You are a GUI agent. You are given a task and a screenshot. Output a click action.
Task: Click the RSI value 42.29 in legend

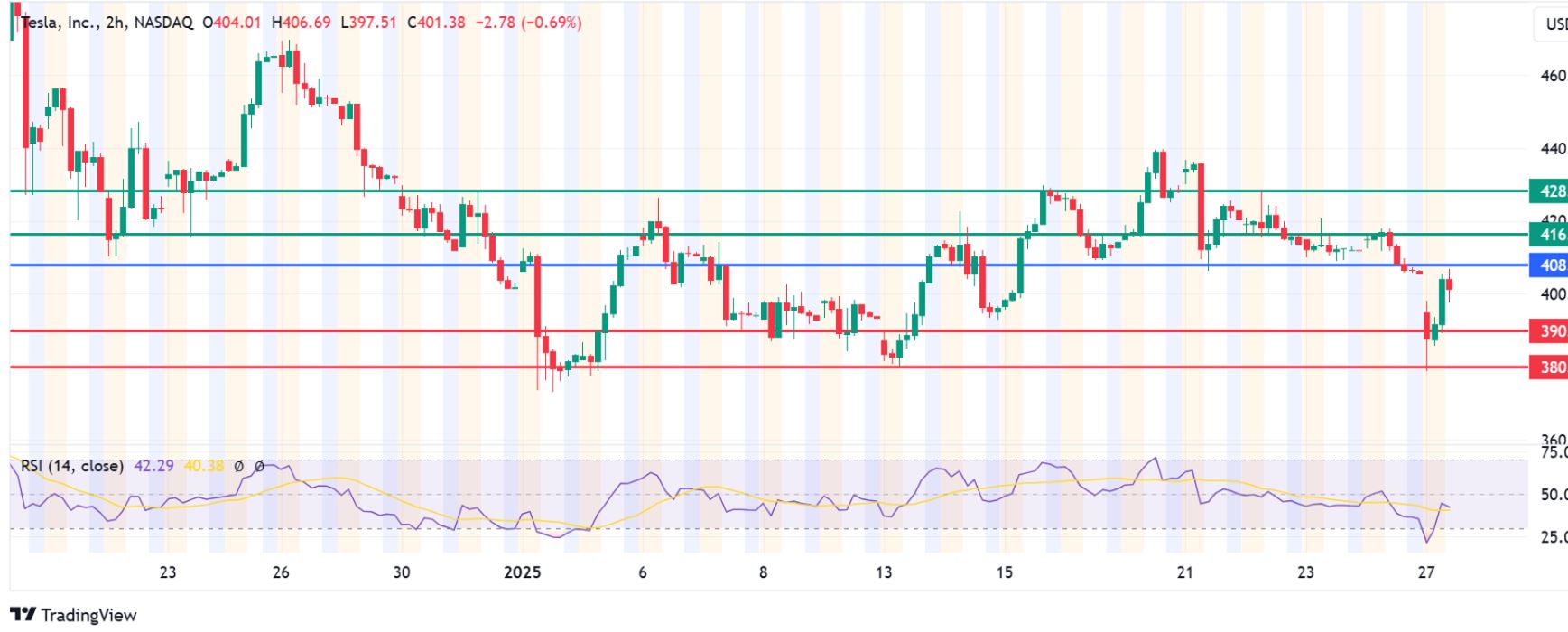coord(153,466)
